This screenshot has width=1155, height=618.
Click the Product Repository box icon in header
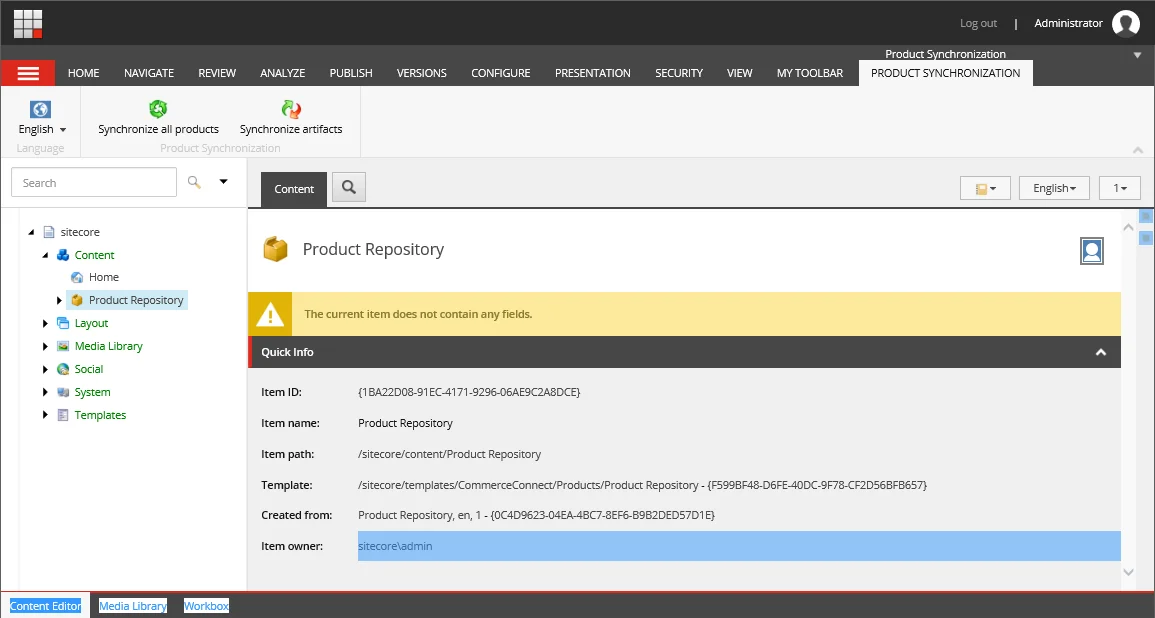275,249
